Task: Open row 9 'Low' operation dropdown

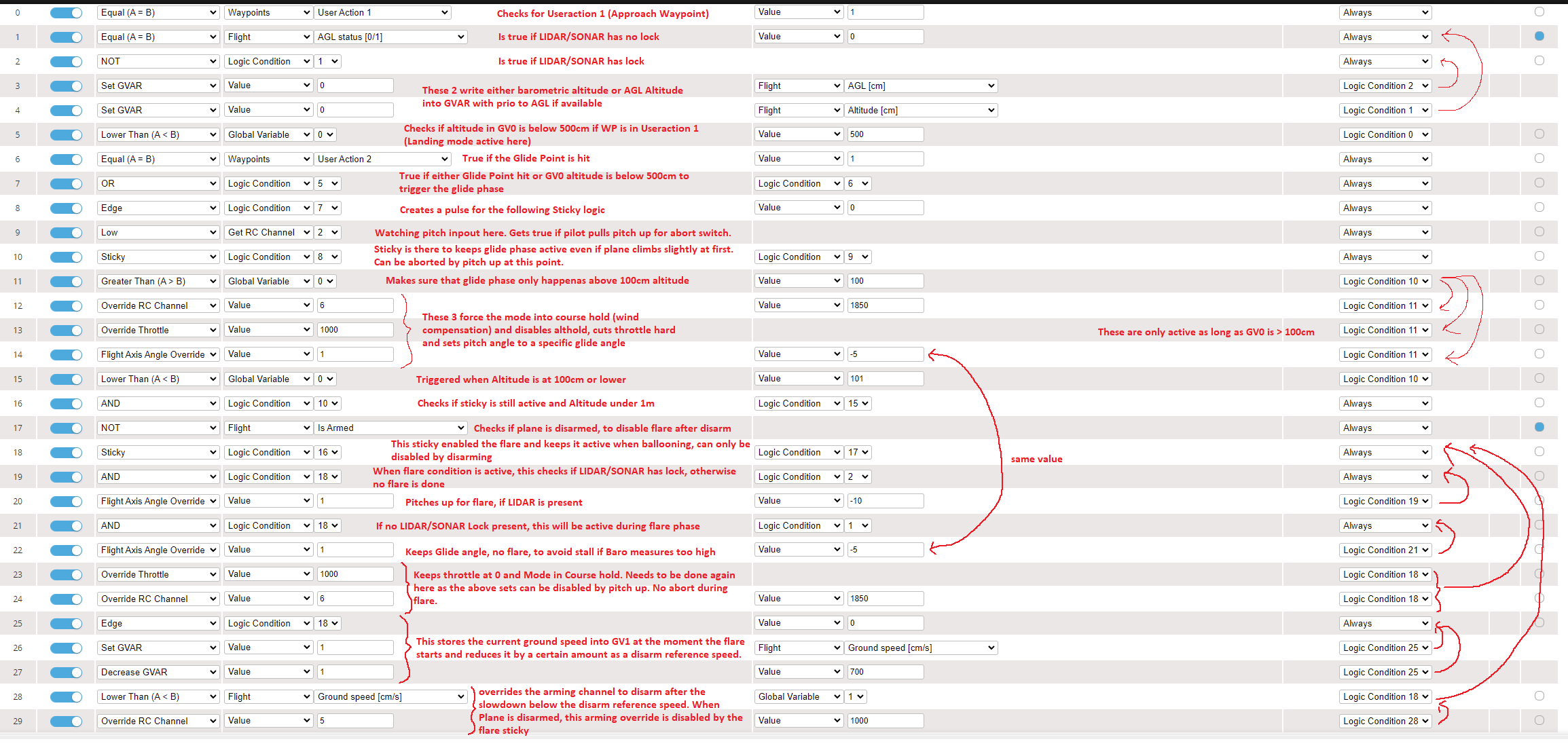Action: click(x=158, y=233)
